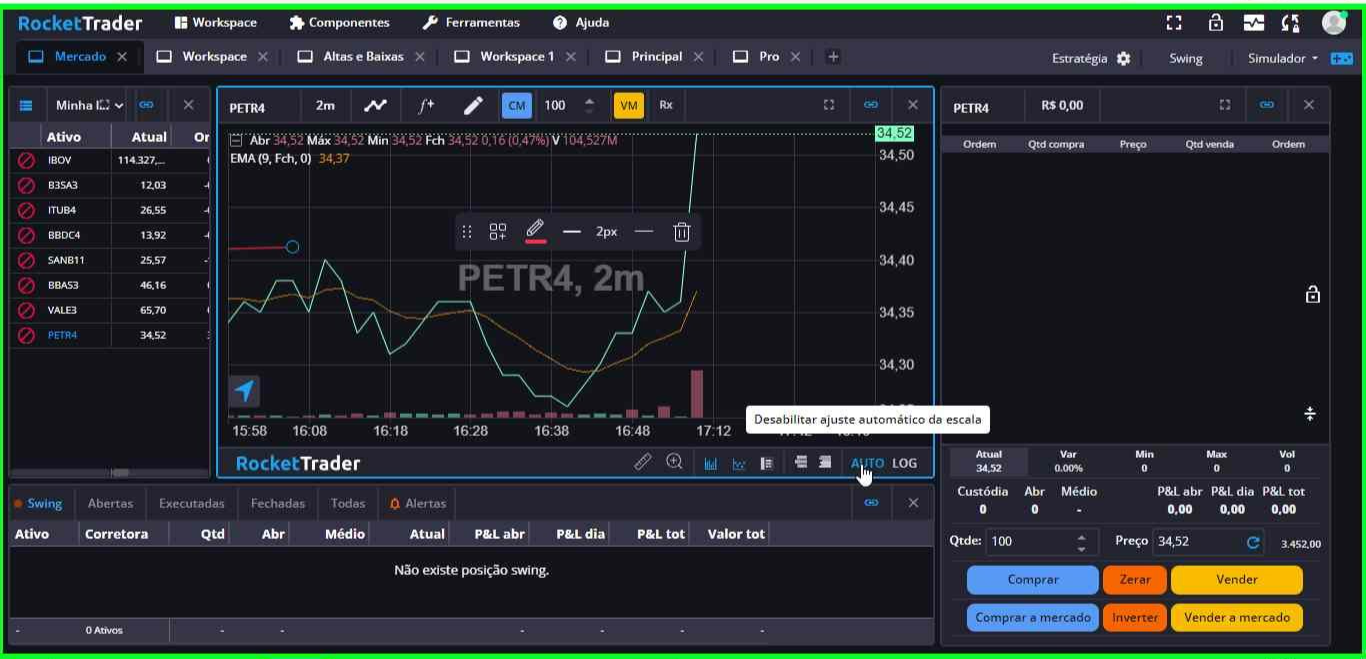This screenshot has width=1366, height=659.
Task: Click the Swing mode button
Action: coord(1186,58)
